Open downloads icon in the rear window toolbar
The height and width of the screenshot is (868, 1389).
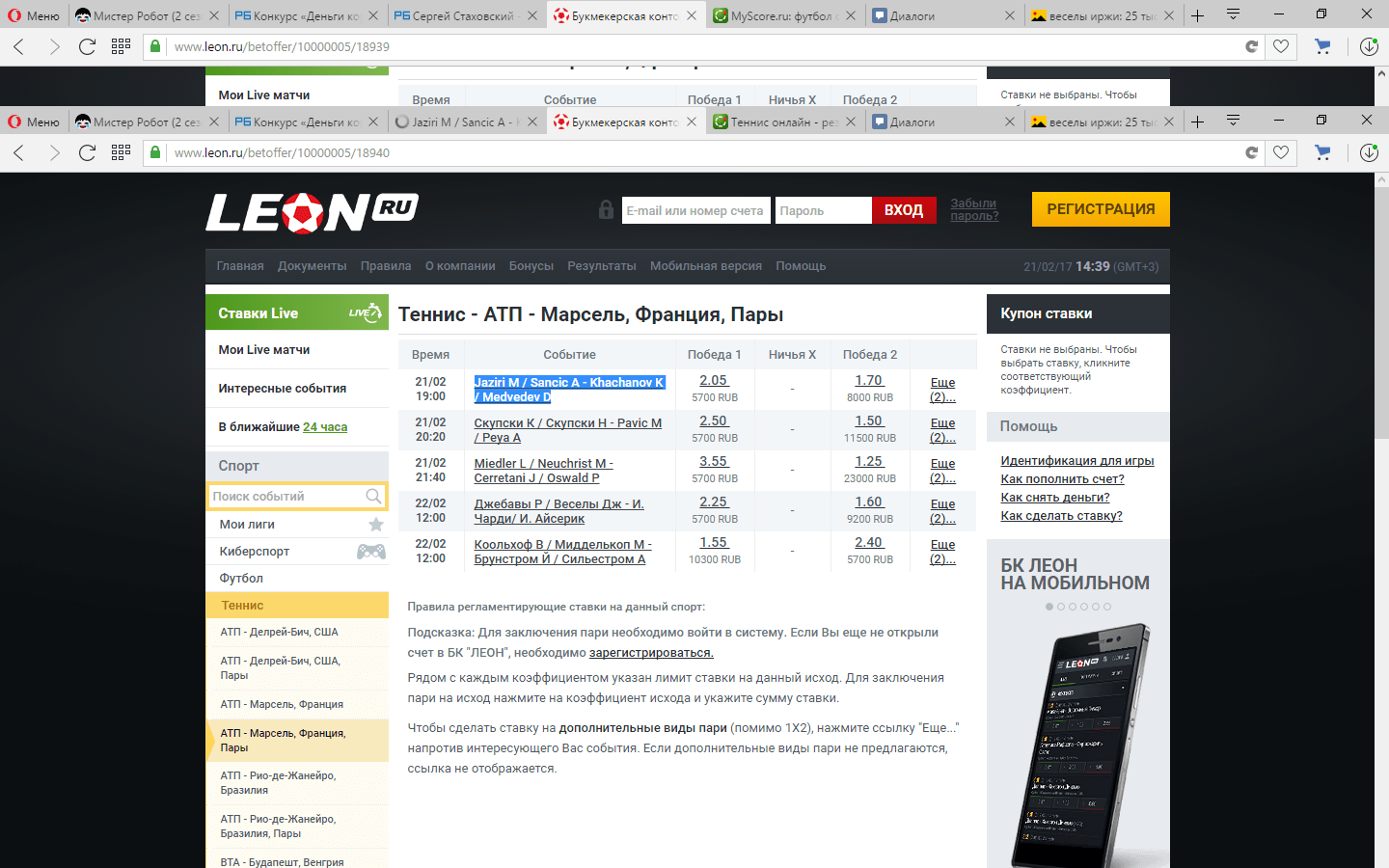1369,46
